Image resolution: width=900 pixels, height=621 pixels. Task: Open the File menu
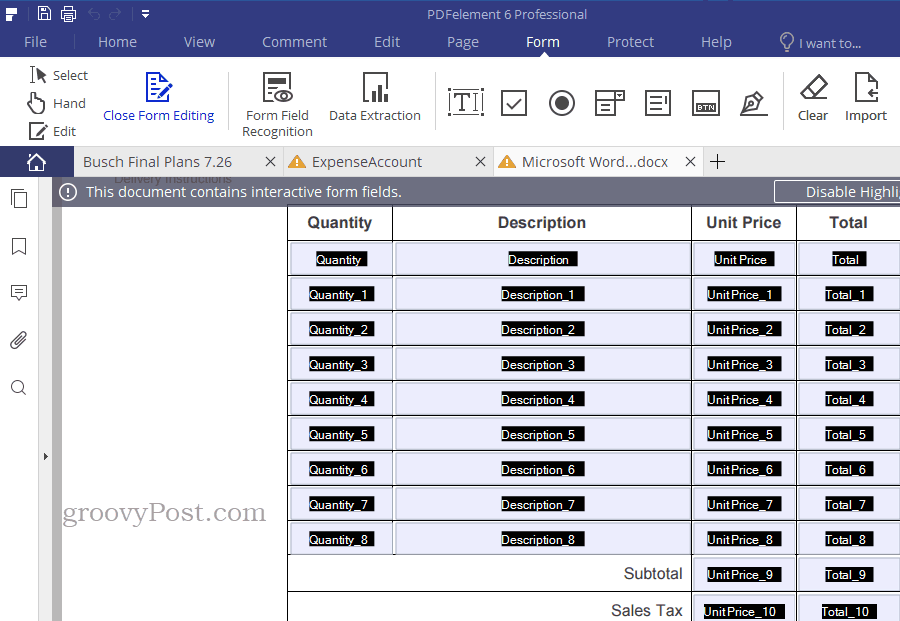[36, 42]
